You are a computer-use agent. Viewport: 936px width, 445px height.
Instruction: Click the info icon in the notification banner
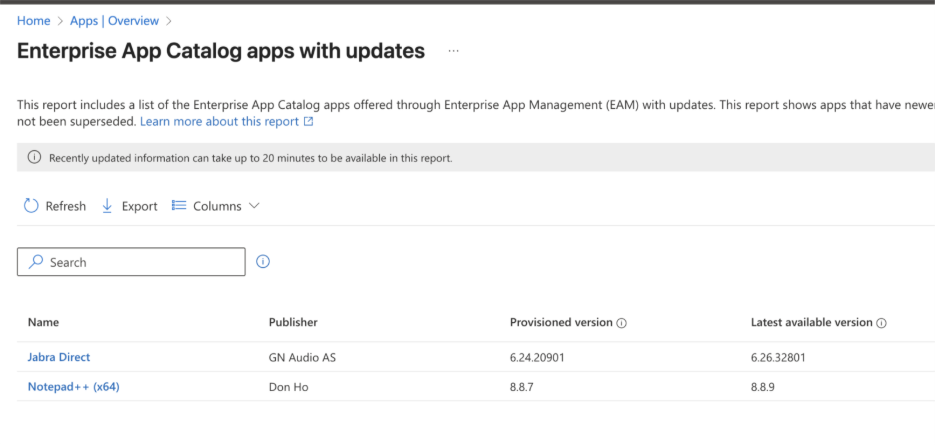(34, 158)
